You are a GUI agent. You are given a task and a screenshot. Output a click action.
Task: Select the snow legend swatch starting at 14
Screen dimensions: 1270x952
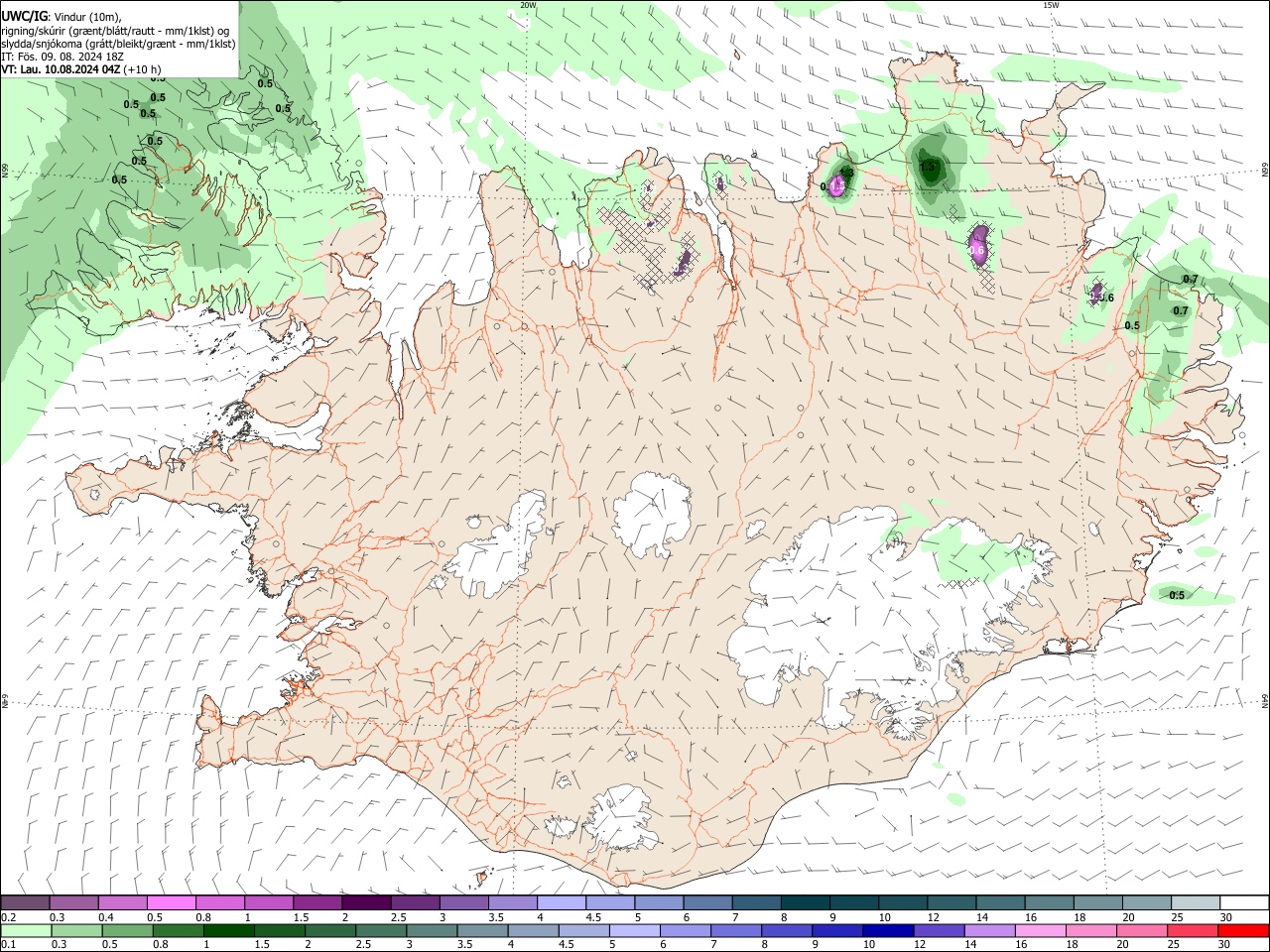point(1001,902)
